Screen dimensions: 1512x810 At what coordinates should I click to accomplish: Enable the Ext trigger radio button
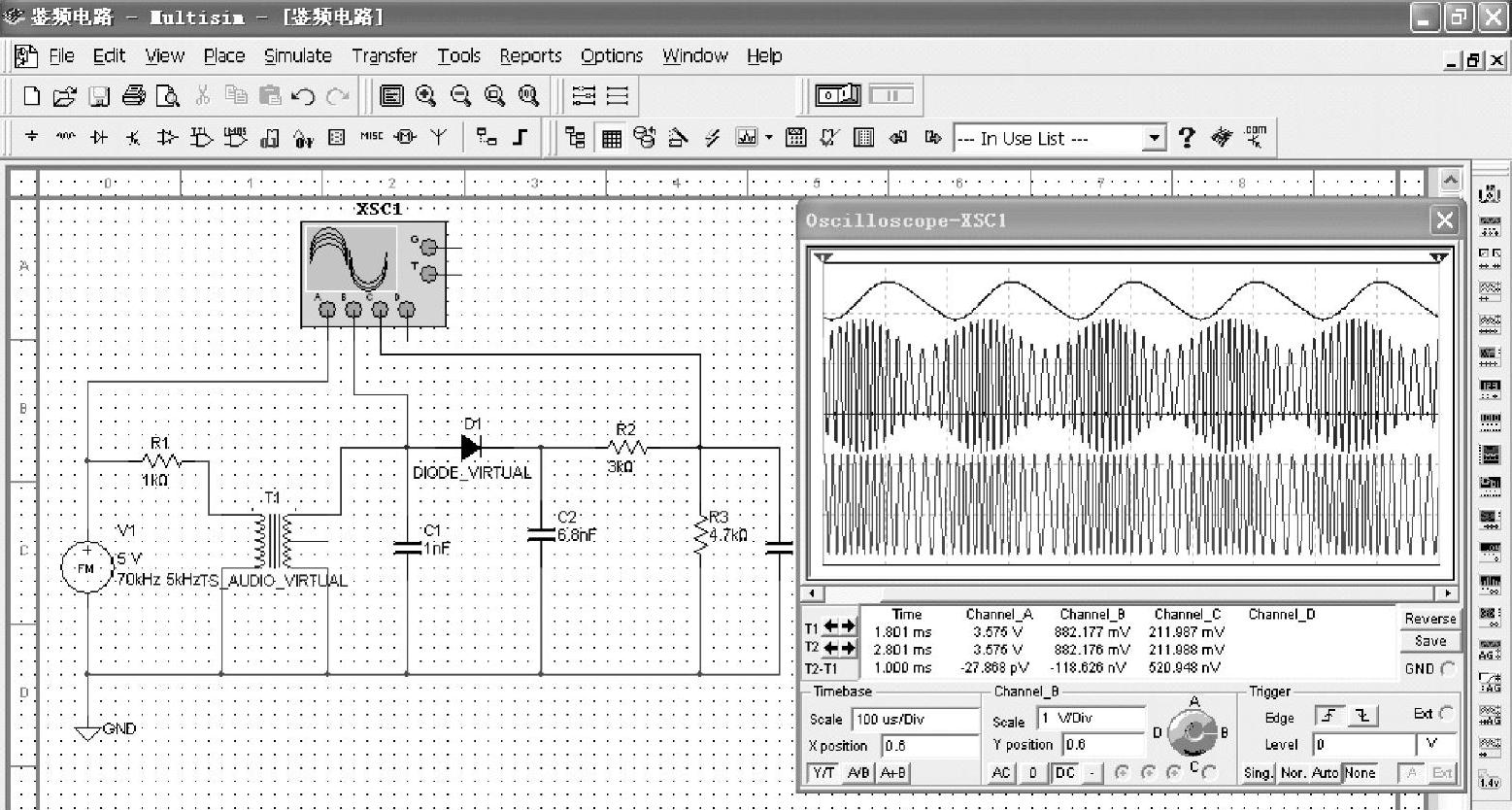coord(1446,714)
